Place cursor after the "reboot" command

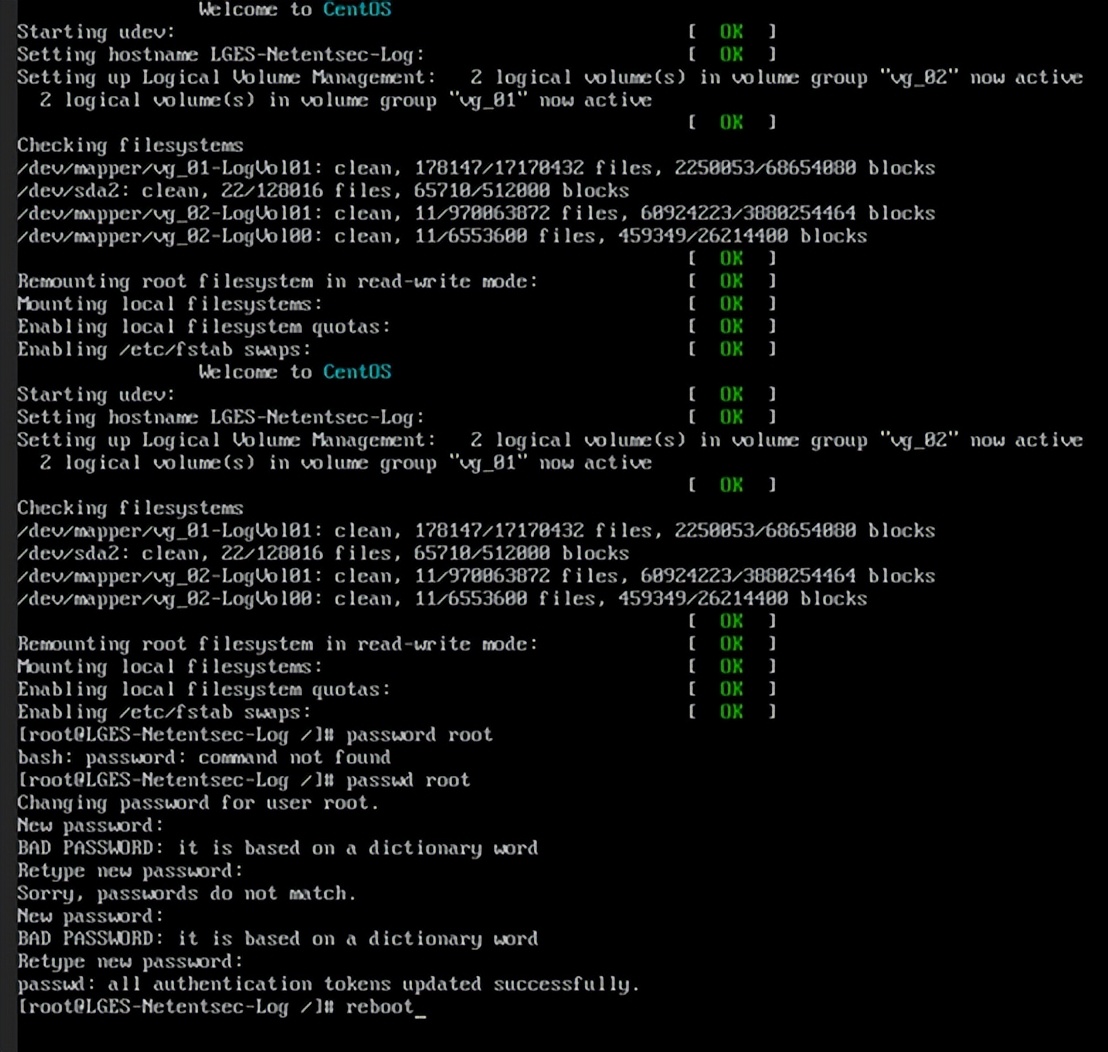[x=426, y=1006]
